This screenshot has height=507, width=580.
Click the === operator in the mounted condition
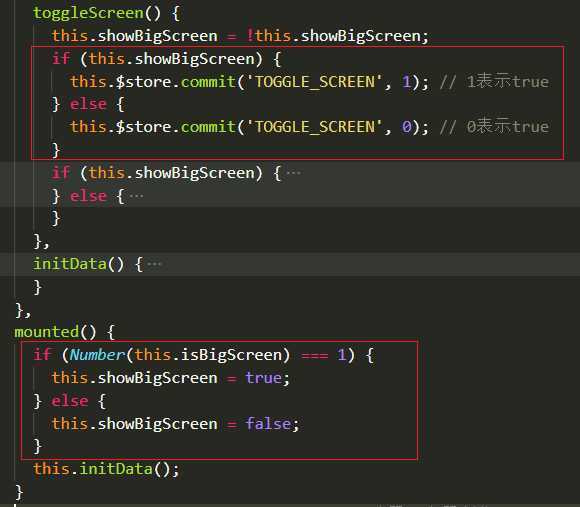point(314,356)
